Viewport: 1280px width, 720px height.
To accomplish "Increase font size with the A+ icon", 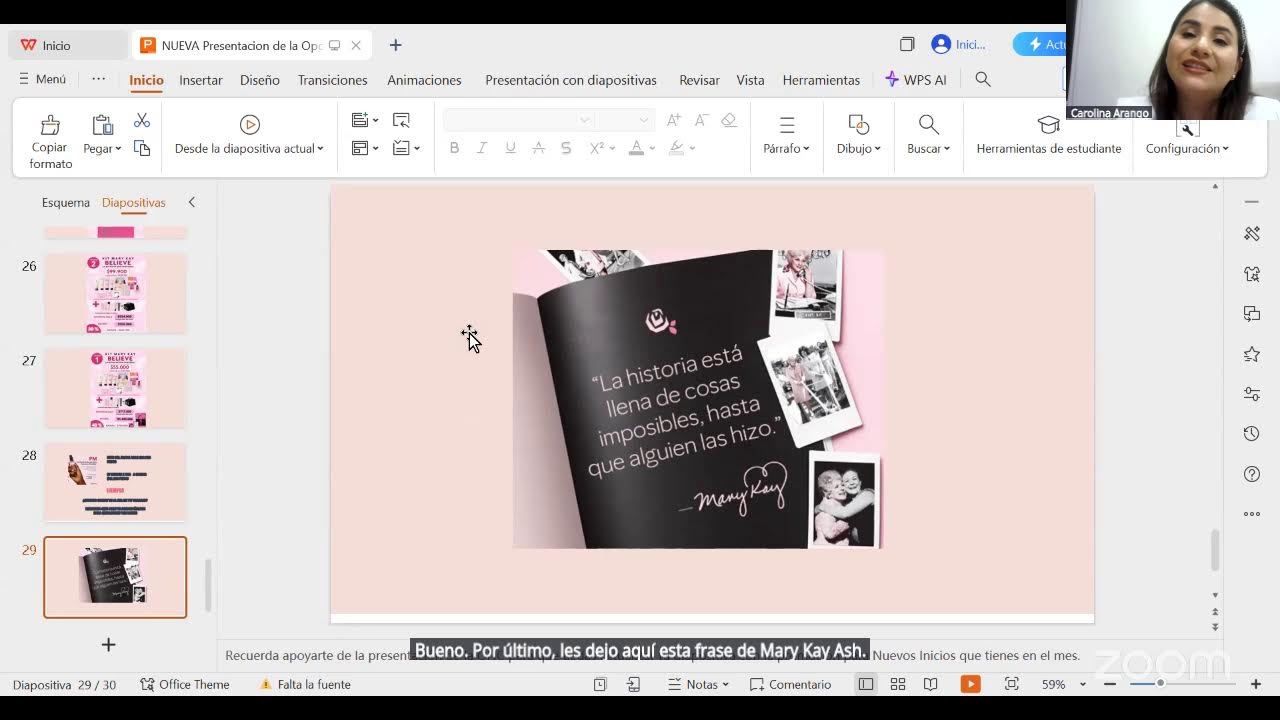I will tap(674, 120).
